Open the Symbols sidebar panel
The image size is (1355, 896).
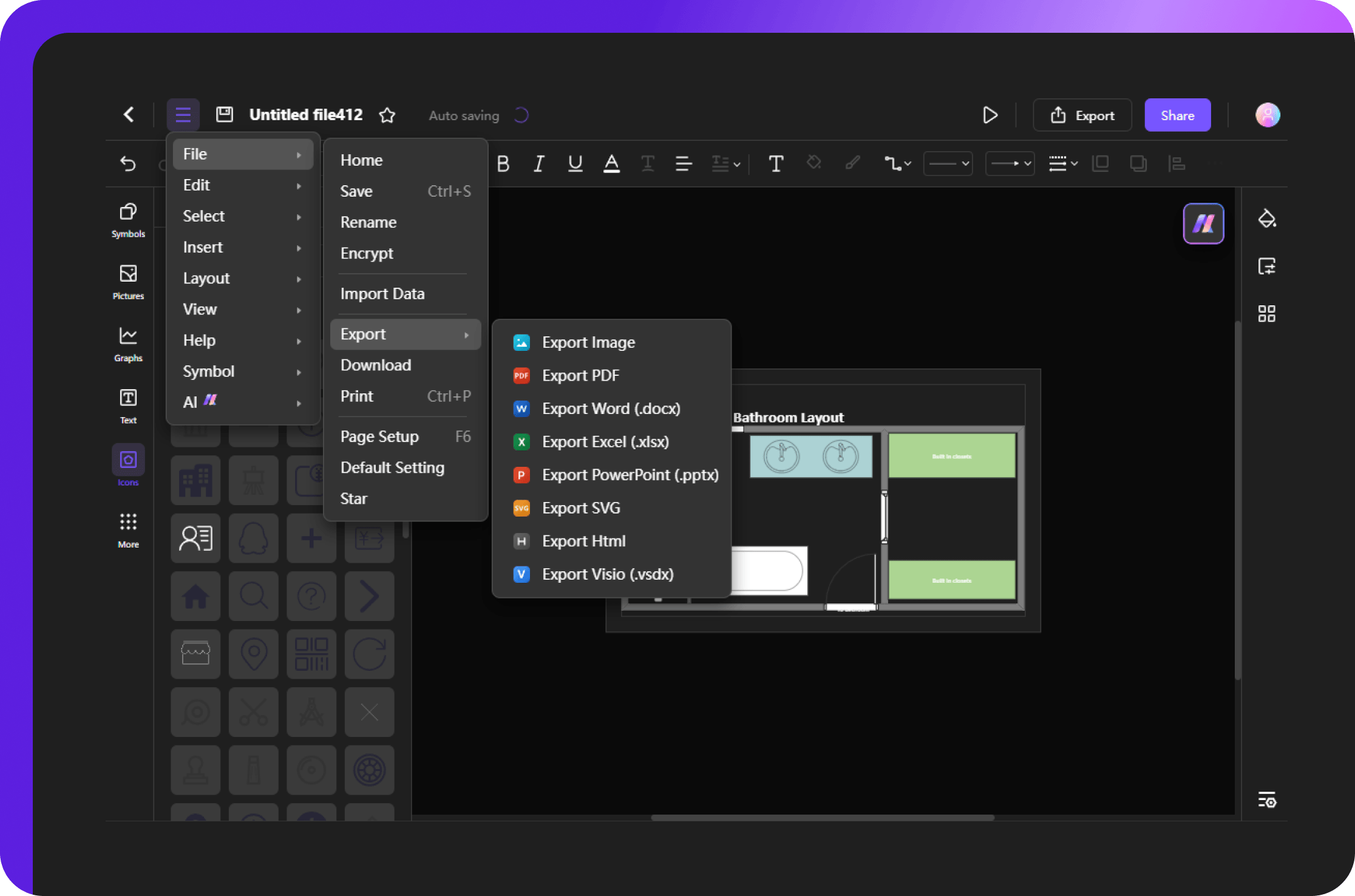[128, 220]
